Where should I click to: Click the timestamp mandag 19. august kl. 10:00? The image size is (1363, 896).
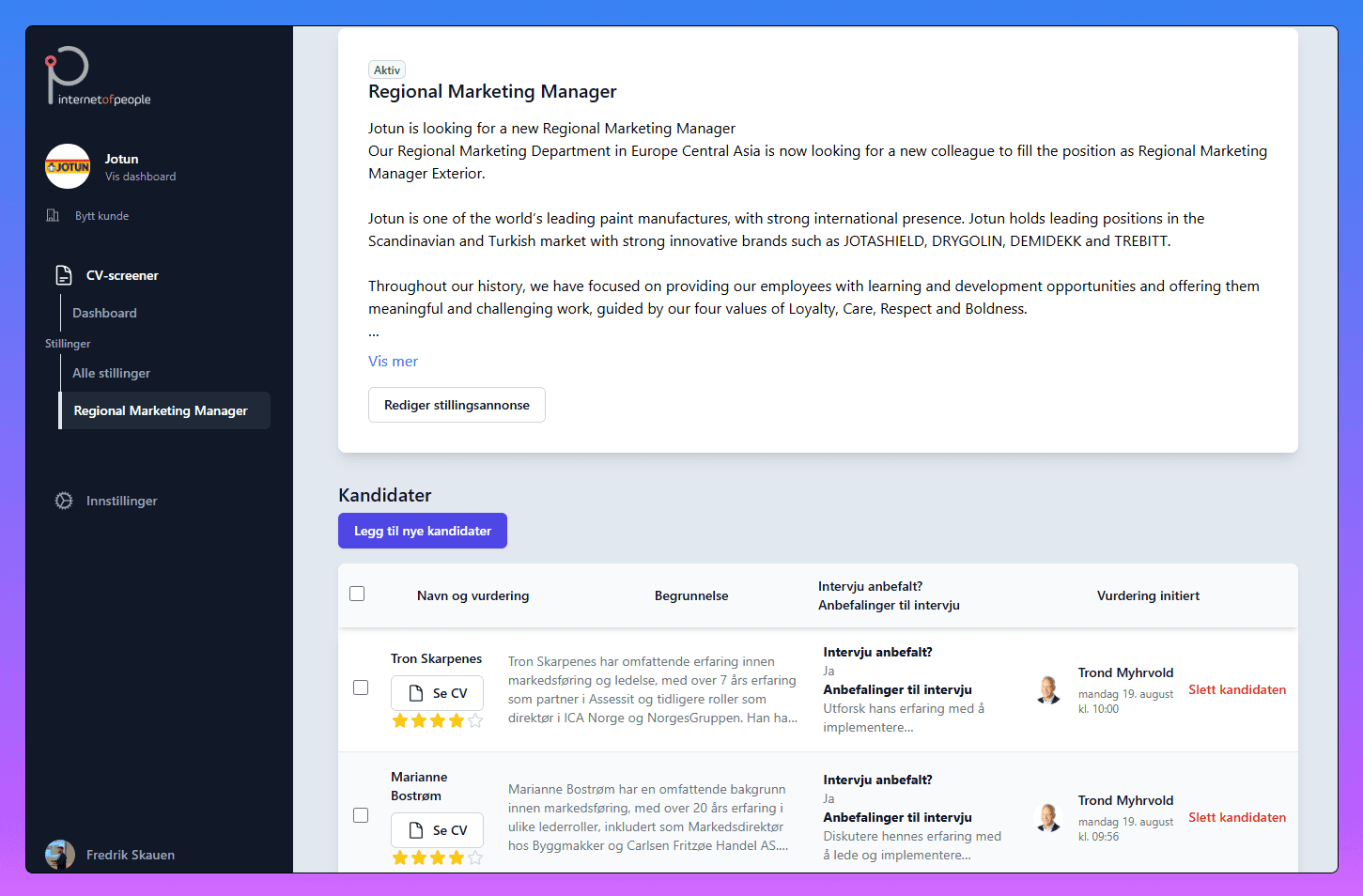[x=1125, y=702]
